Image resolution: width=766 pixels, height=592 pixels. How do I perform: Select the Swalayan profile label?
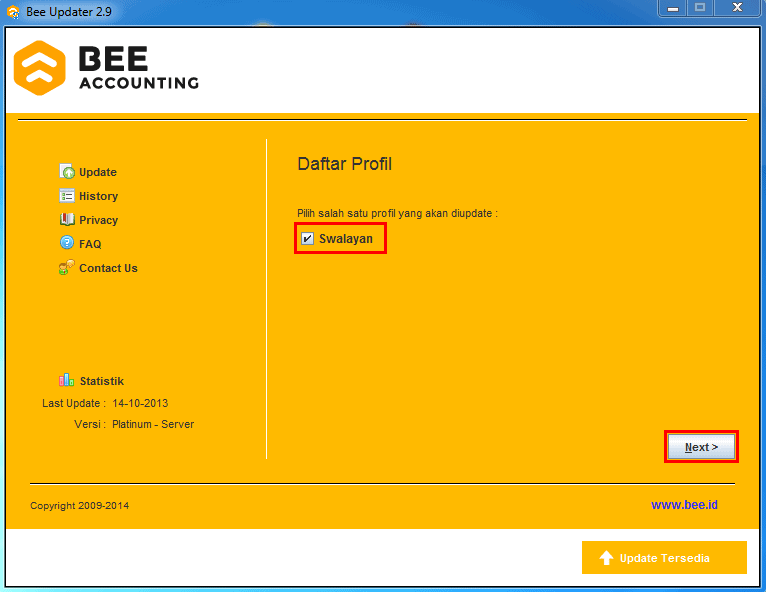tap(345, 238)
